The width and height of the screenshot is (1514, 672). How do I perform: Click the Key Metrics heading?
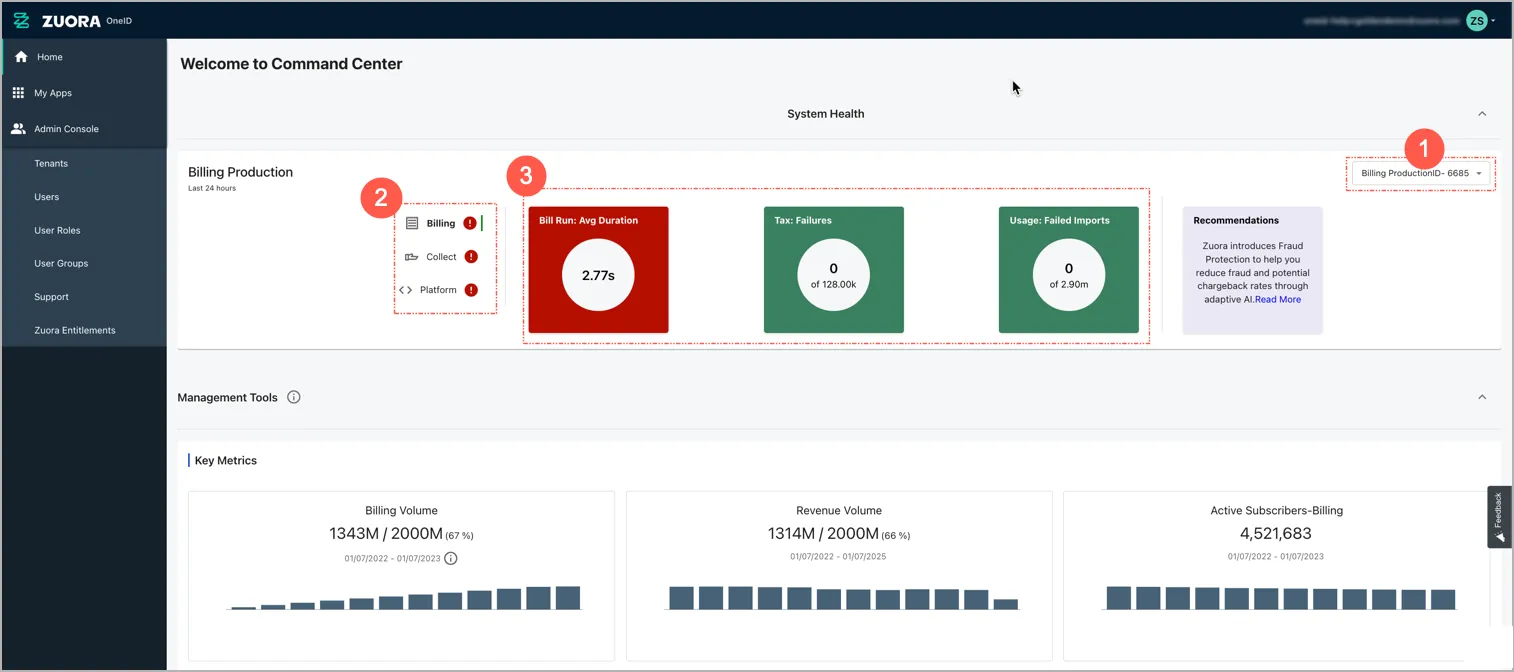[226, 461]
